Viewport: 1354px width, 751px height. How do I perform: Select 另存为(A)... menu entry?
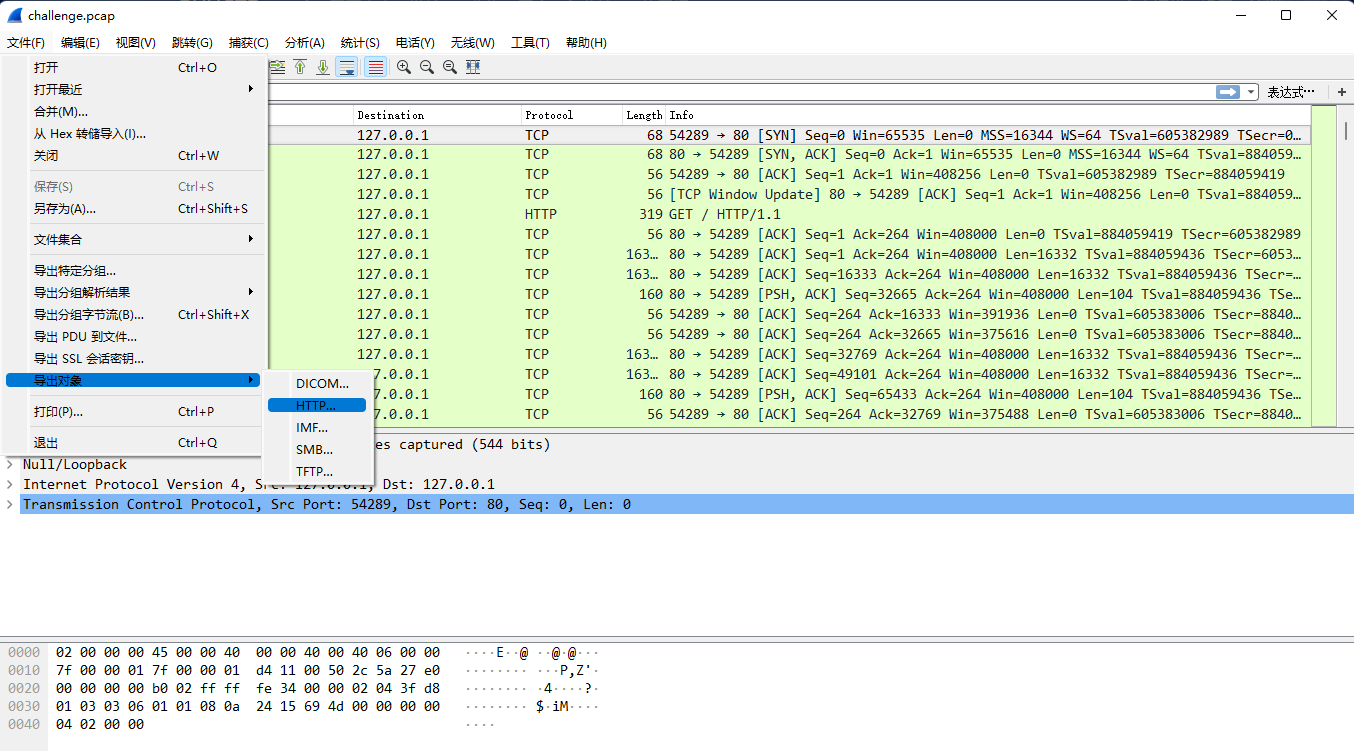[133, 208]
